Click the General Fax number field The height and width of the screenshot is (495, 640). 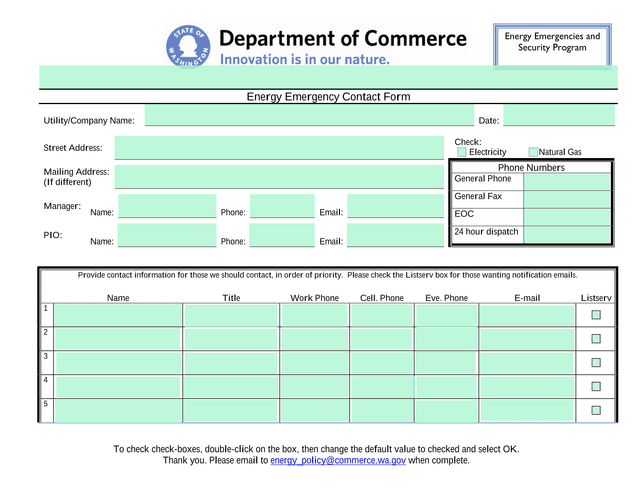567,200
